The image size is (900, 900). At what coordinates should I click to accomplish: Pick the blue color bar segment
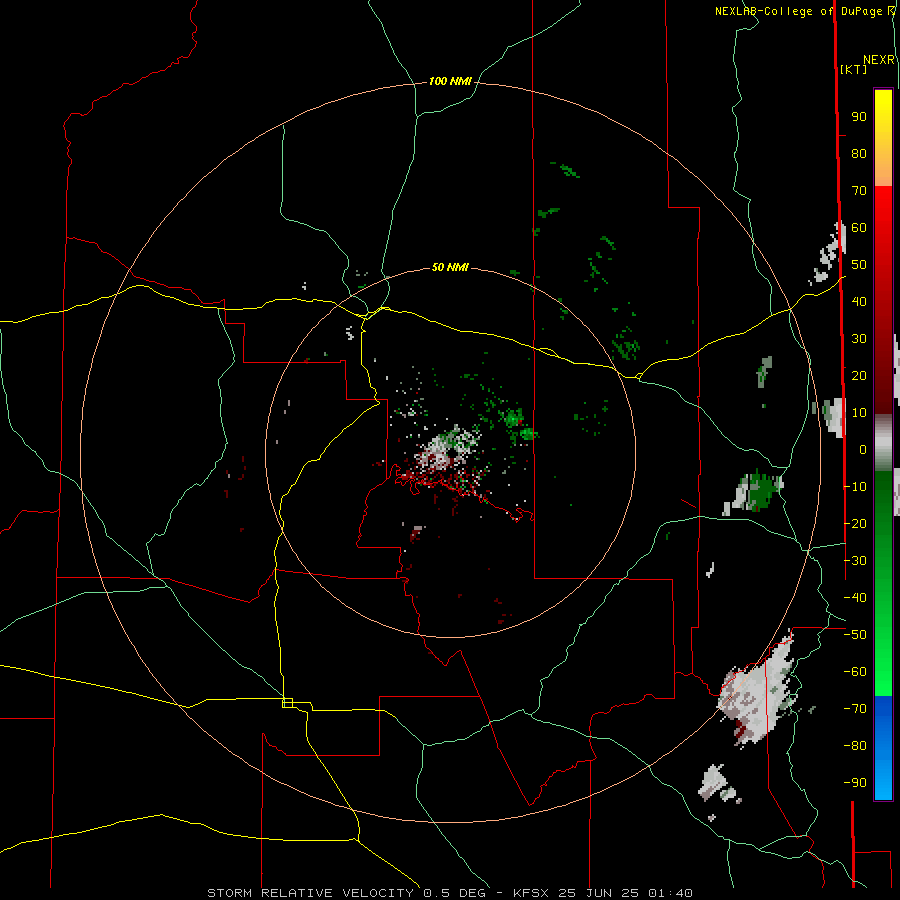pos(883,748)
